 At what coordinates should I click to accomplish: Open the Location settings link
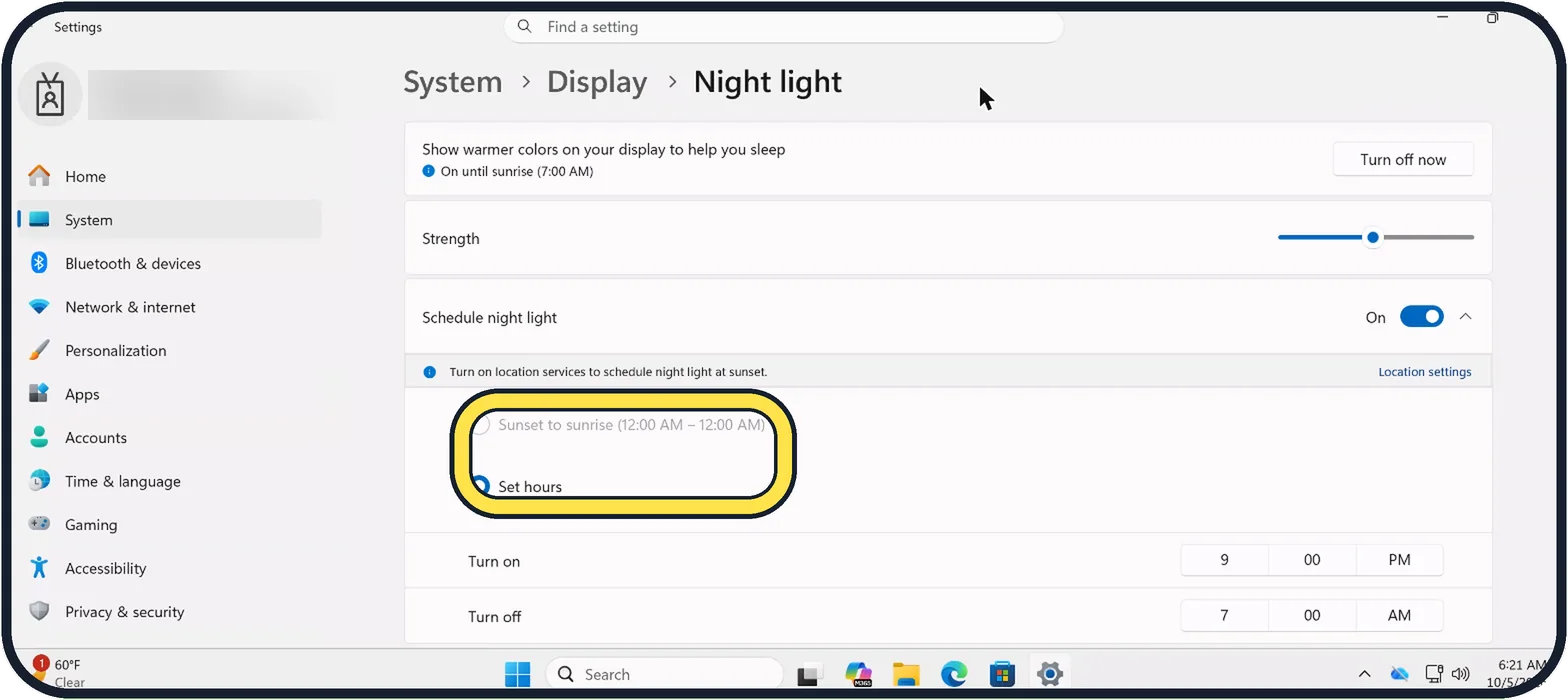(1425, 372)
